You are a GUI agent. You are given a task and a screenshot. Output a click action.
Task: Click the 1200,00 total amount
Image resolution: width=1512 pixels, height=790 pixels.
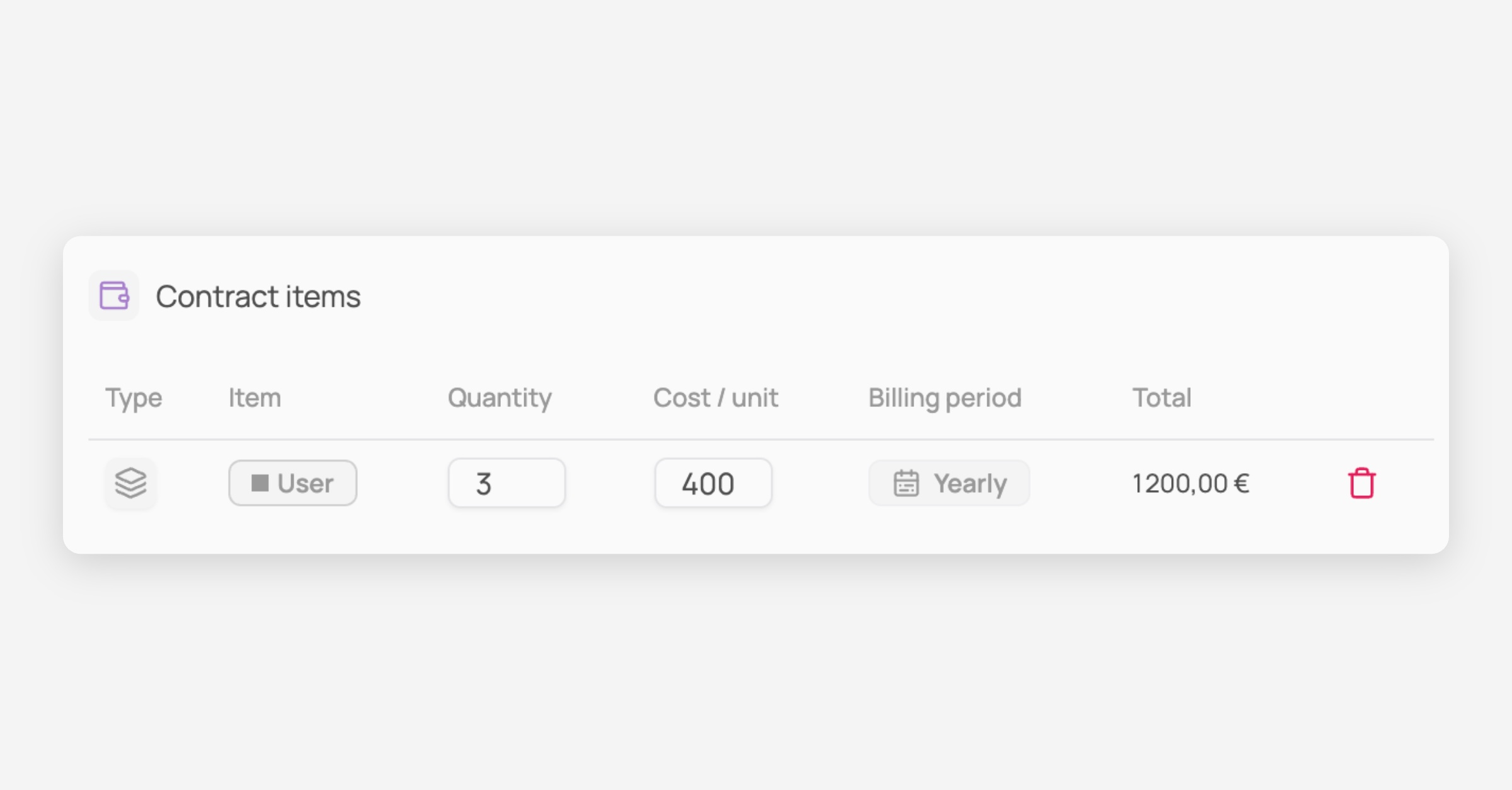(1179, 484)
